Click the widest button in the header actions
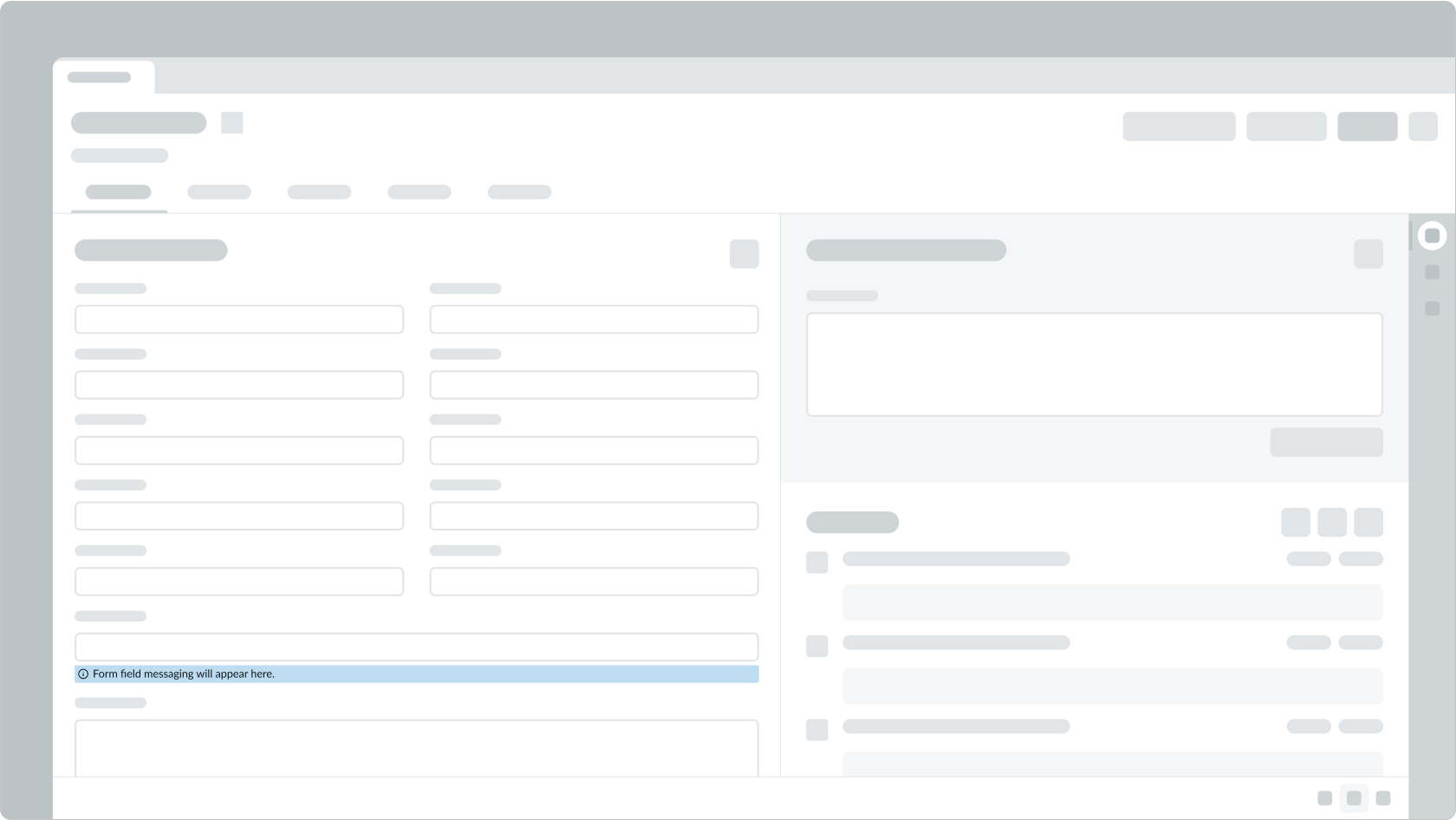 pos(1179,127)
